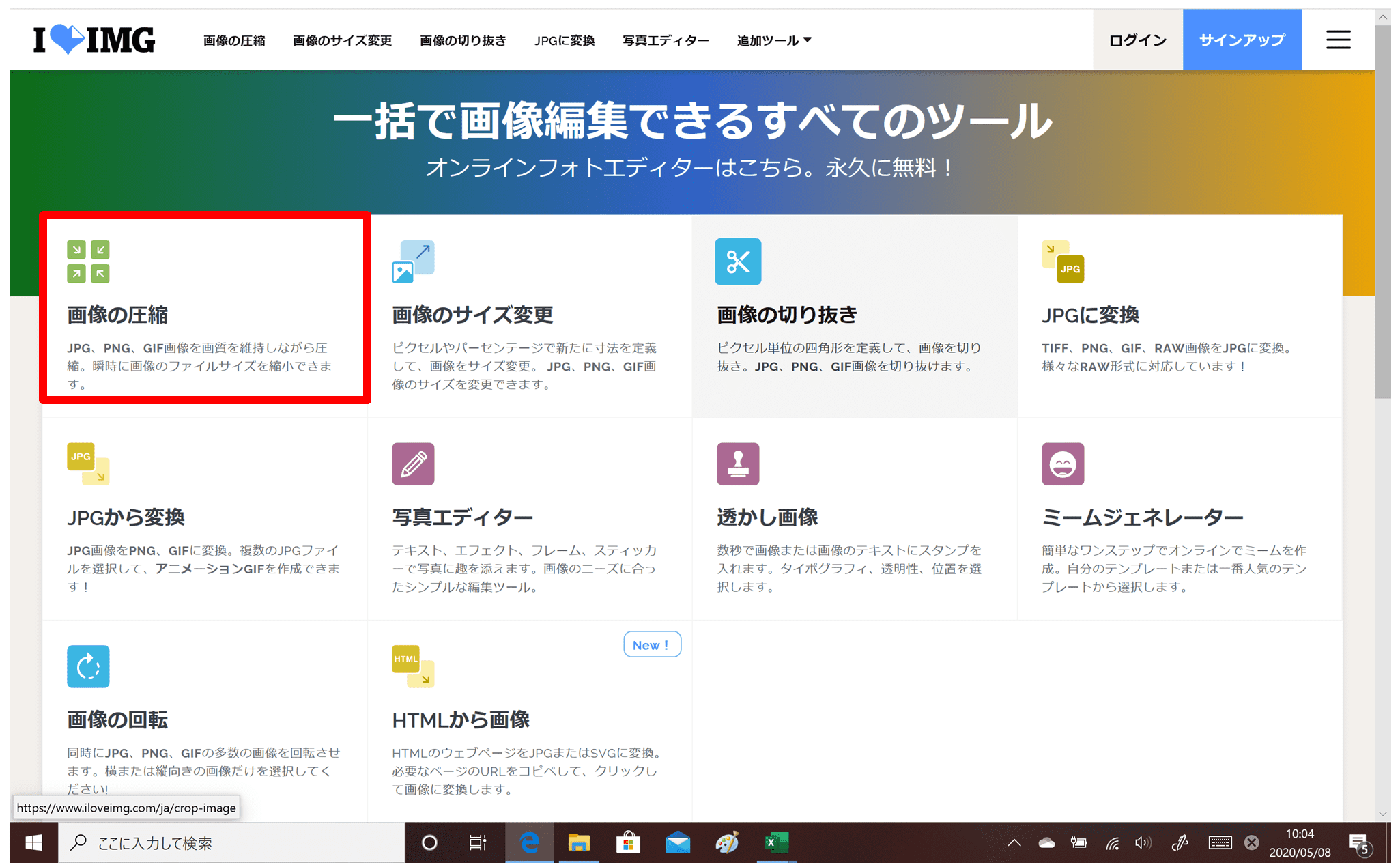Select 画像の切り抜き in top navigation
The image size is (1400, 867).
point(463,40)
